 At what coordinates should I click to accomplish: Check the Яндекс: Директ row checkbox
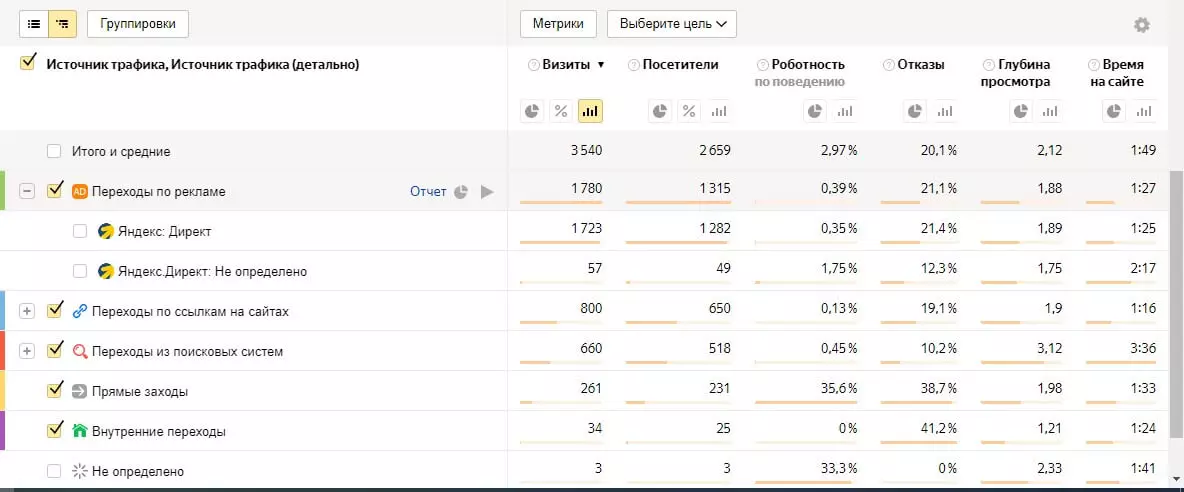(x=80, y=231)
